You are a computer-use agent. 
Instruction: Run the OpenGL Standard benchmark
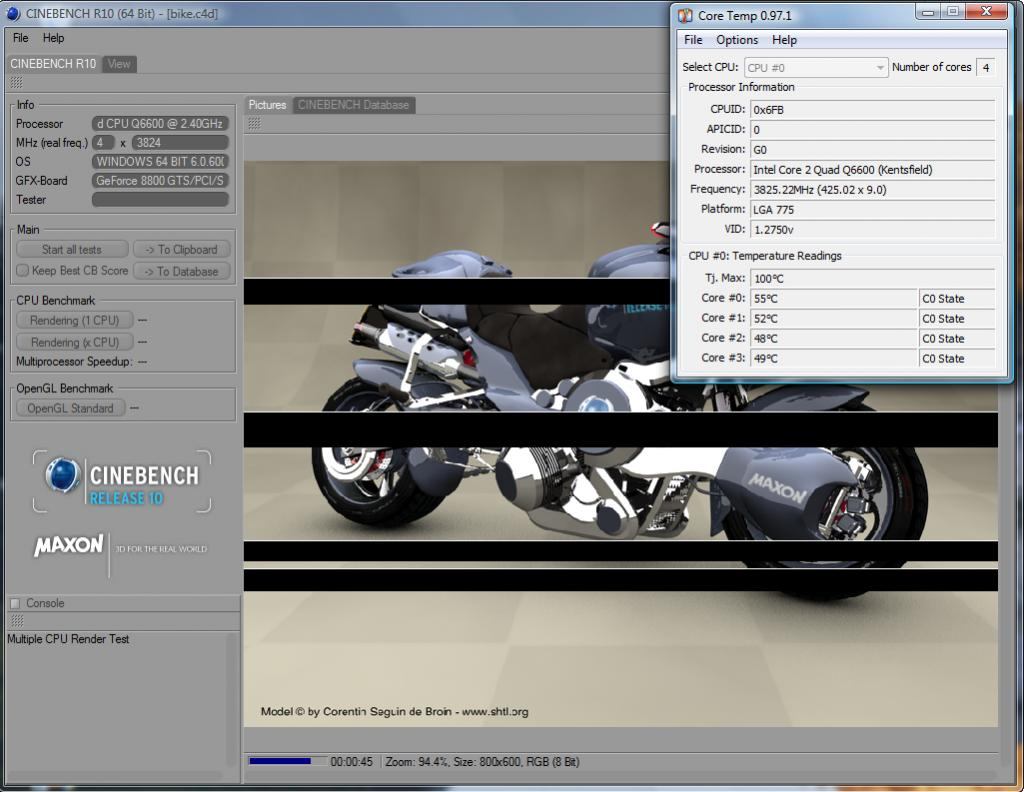click(x=71, y=409)
